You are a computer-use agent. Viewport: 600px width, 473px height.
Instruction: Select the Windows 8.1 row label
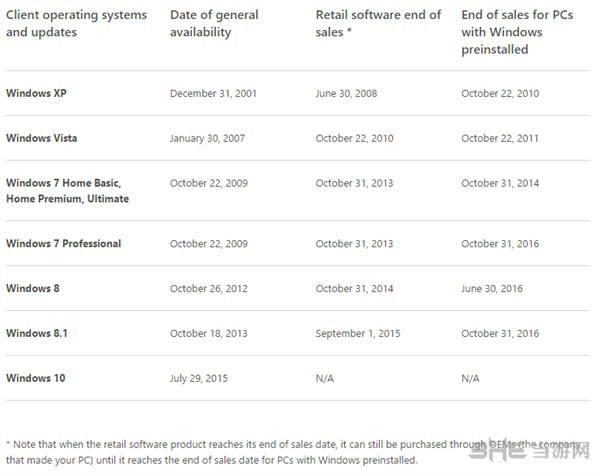click(36, 332)
